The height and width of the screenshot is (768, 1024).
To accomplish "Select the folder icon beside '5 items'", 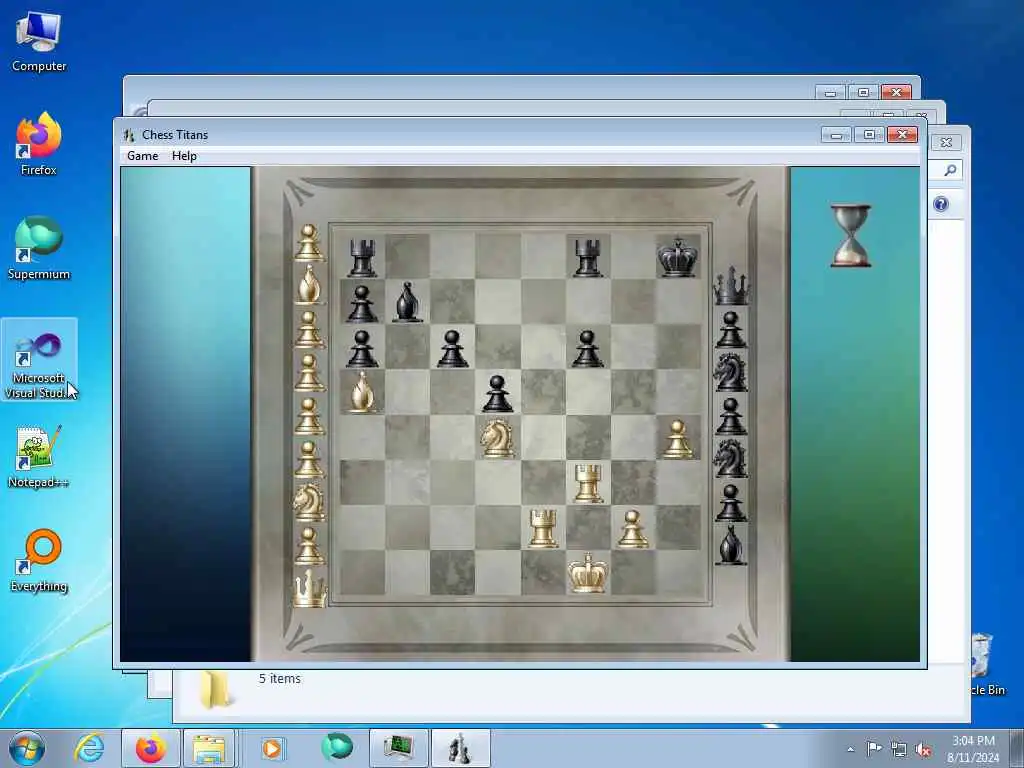I will click(214, 690).
